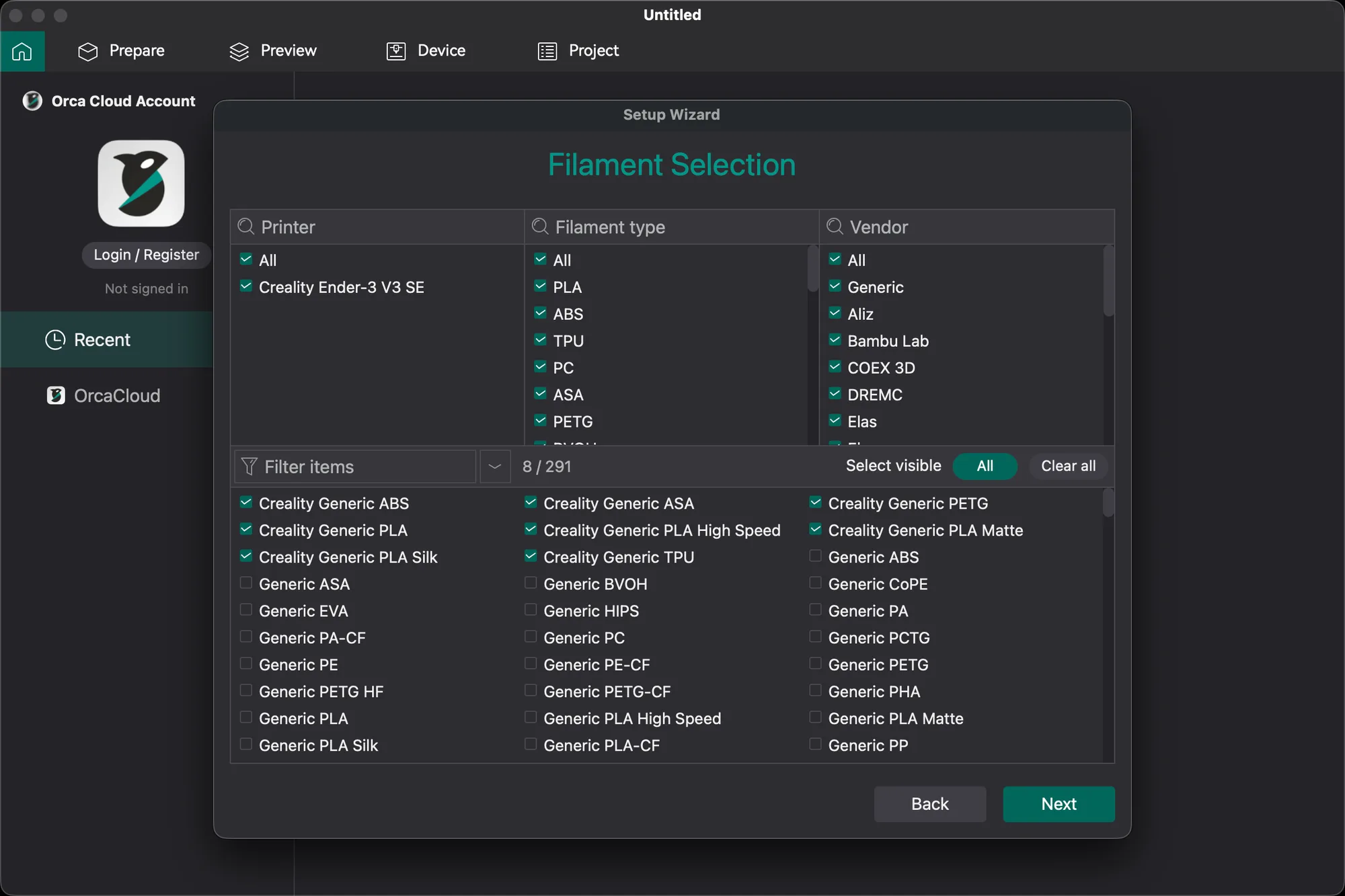This screenshot has width=1345, height=896.
Task: Click the Back button
Action: coord(930,804)
